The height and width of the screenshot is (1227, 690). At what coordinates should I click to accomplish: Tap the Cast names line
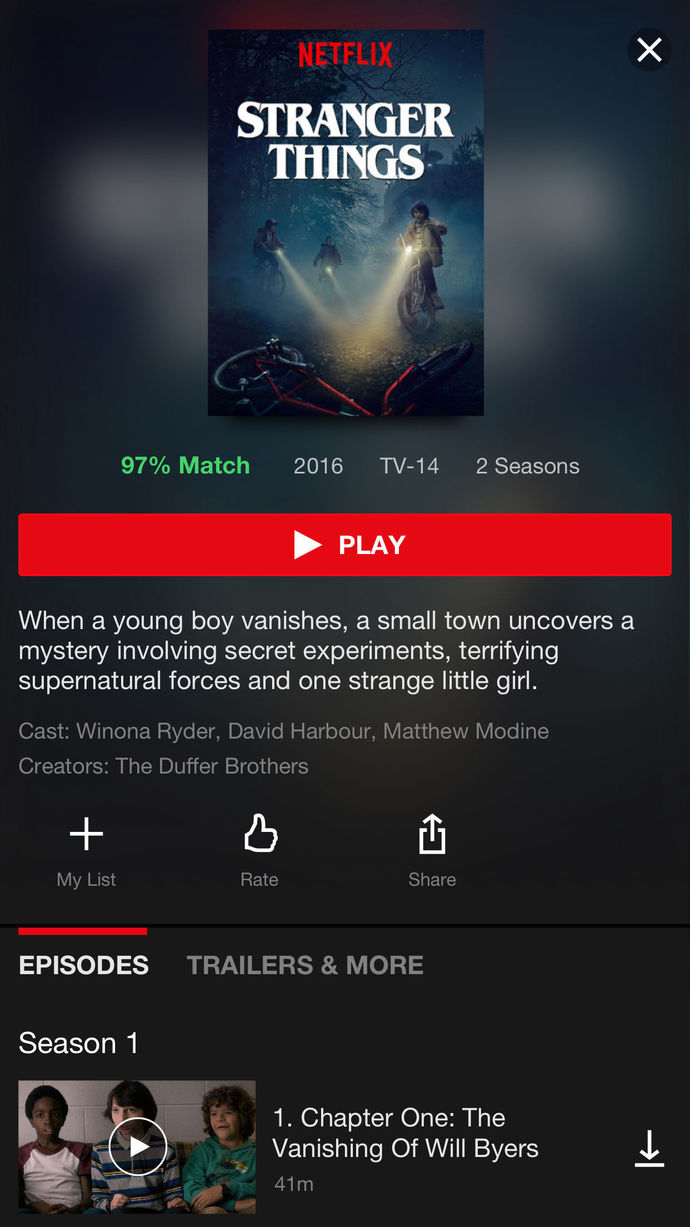283,731
